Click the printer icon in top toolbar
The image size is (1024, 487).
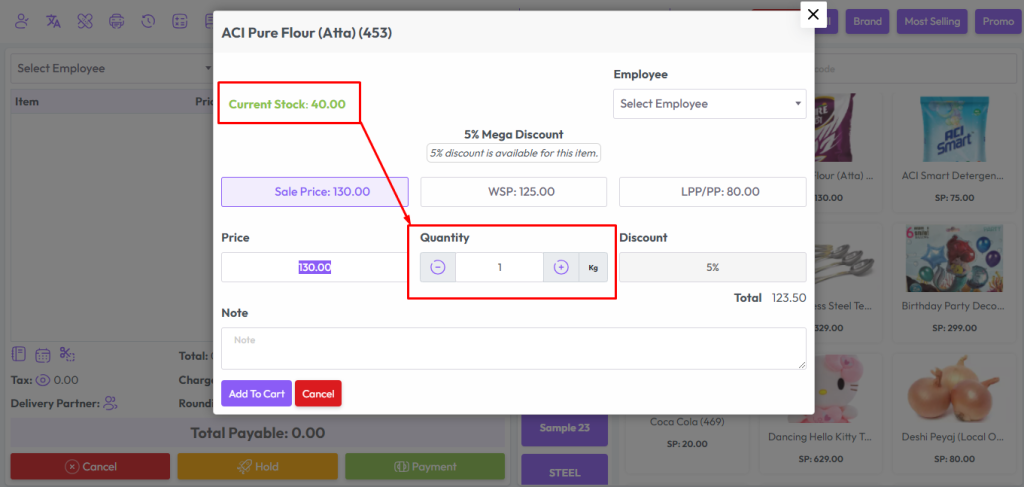tap(117, 22)
